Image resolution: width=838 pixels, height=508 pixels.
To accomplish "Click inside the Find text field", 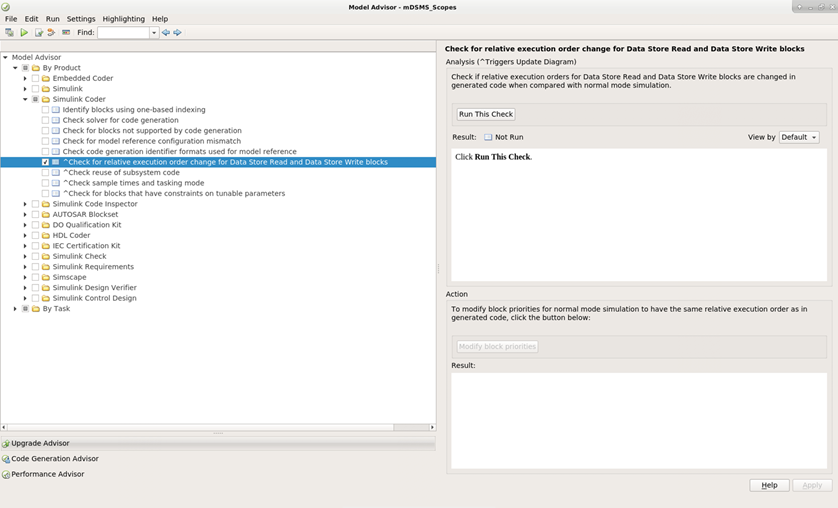I will (x=123, y=33).
